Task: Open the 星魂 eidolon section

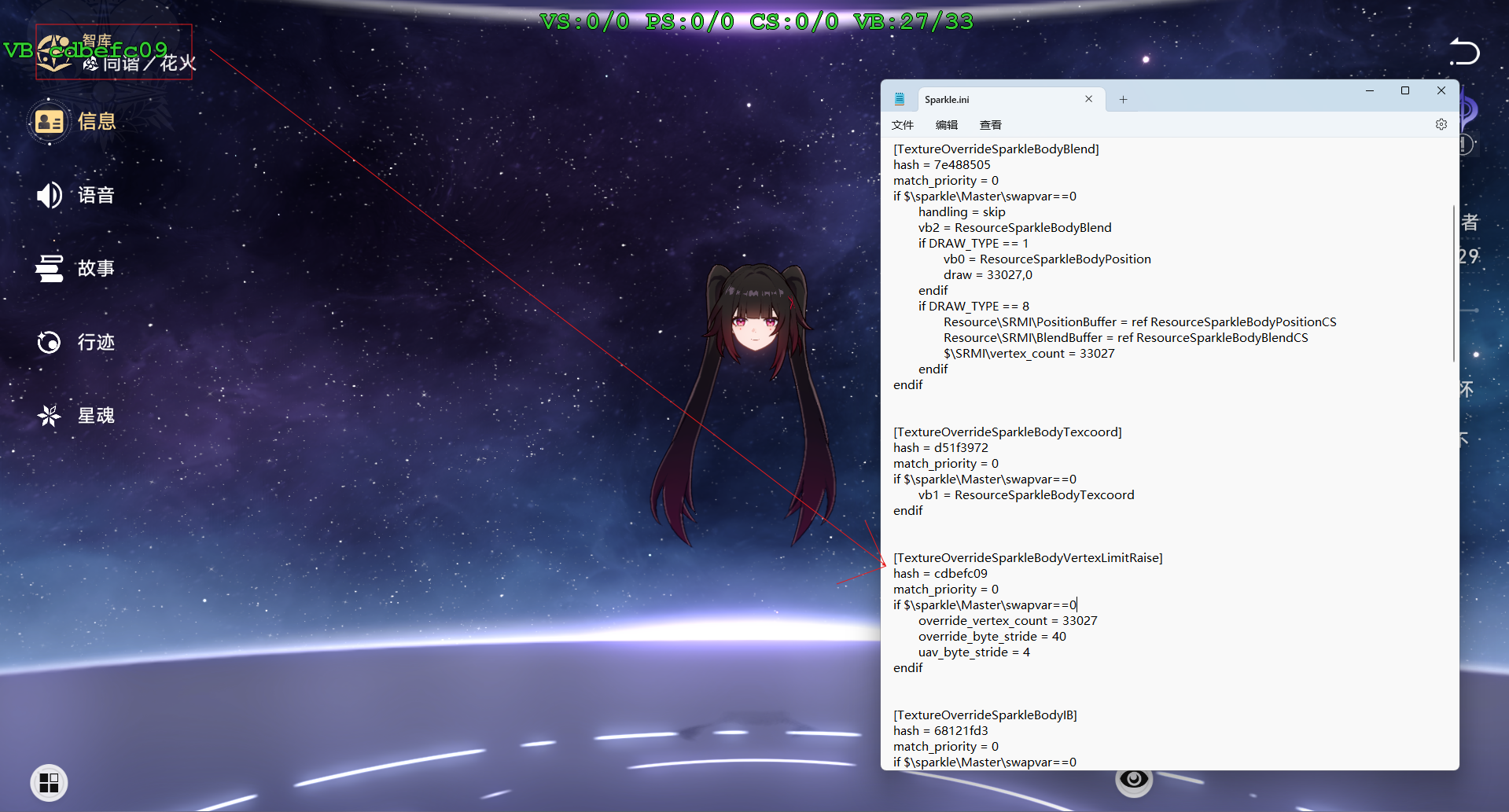Action: 75,415
